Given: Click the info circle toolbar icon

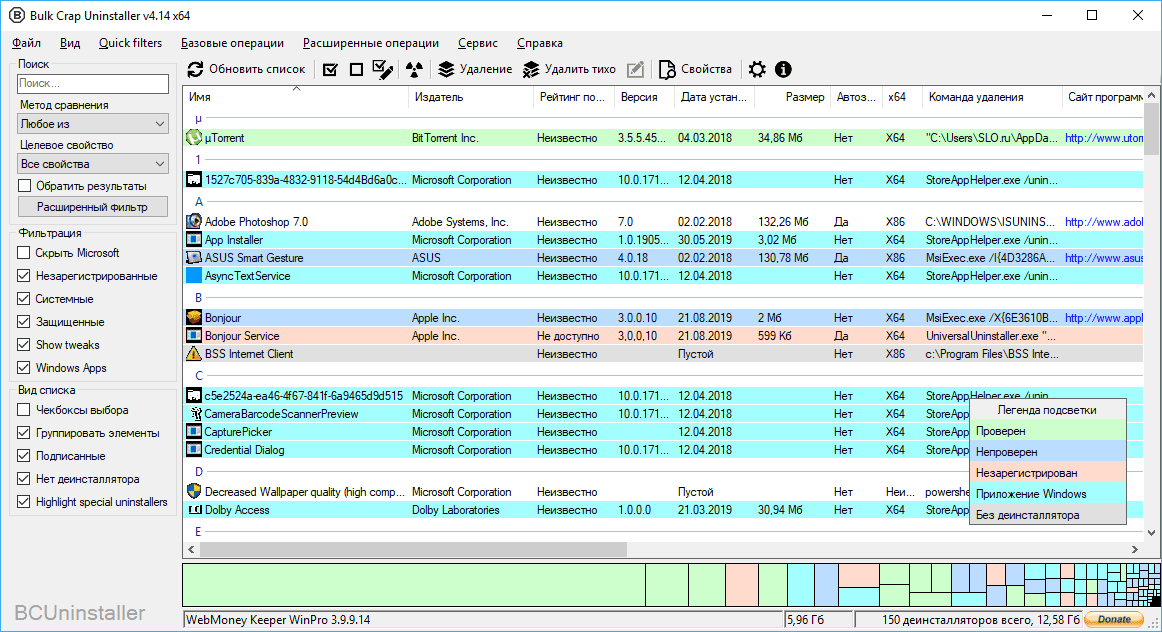Looking at the screenshot, I should click(783, 70).
